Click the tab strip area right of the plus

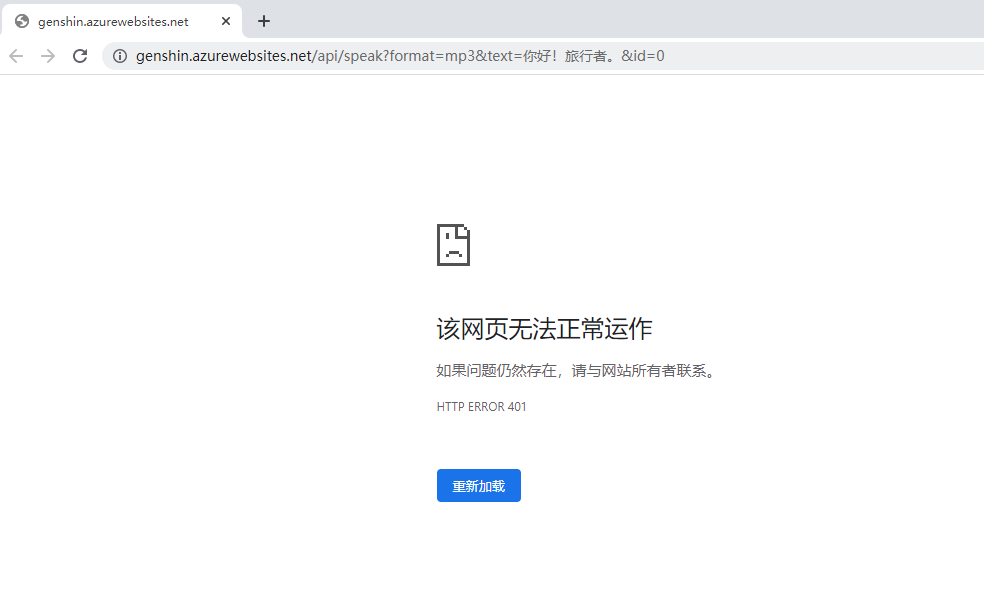click(x=500, y=20)
